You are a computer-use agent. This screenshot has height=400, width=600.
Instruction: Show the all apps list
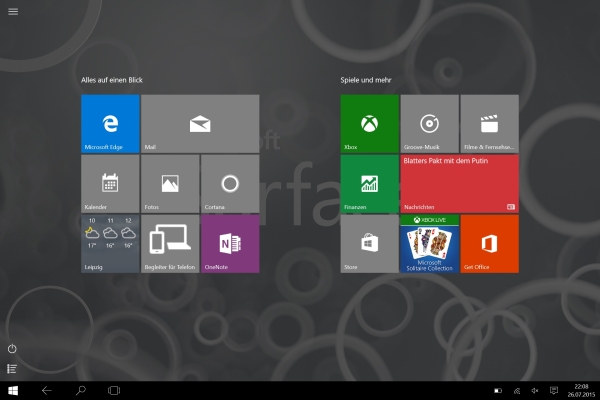(12, 369)
